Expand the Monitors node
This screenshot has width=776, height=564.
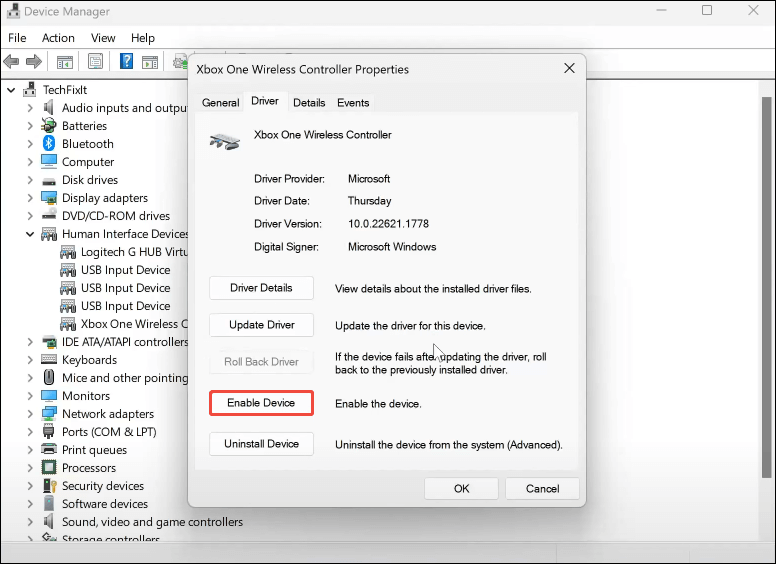30,396
